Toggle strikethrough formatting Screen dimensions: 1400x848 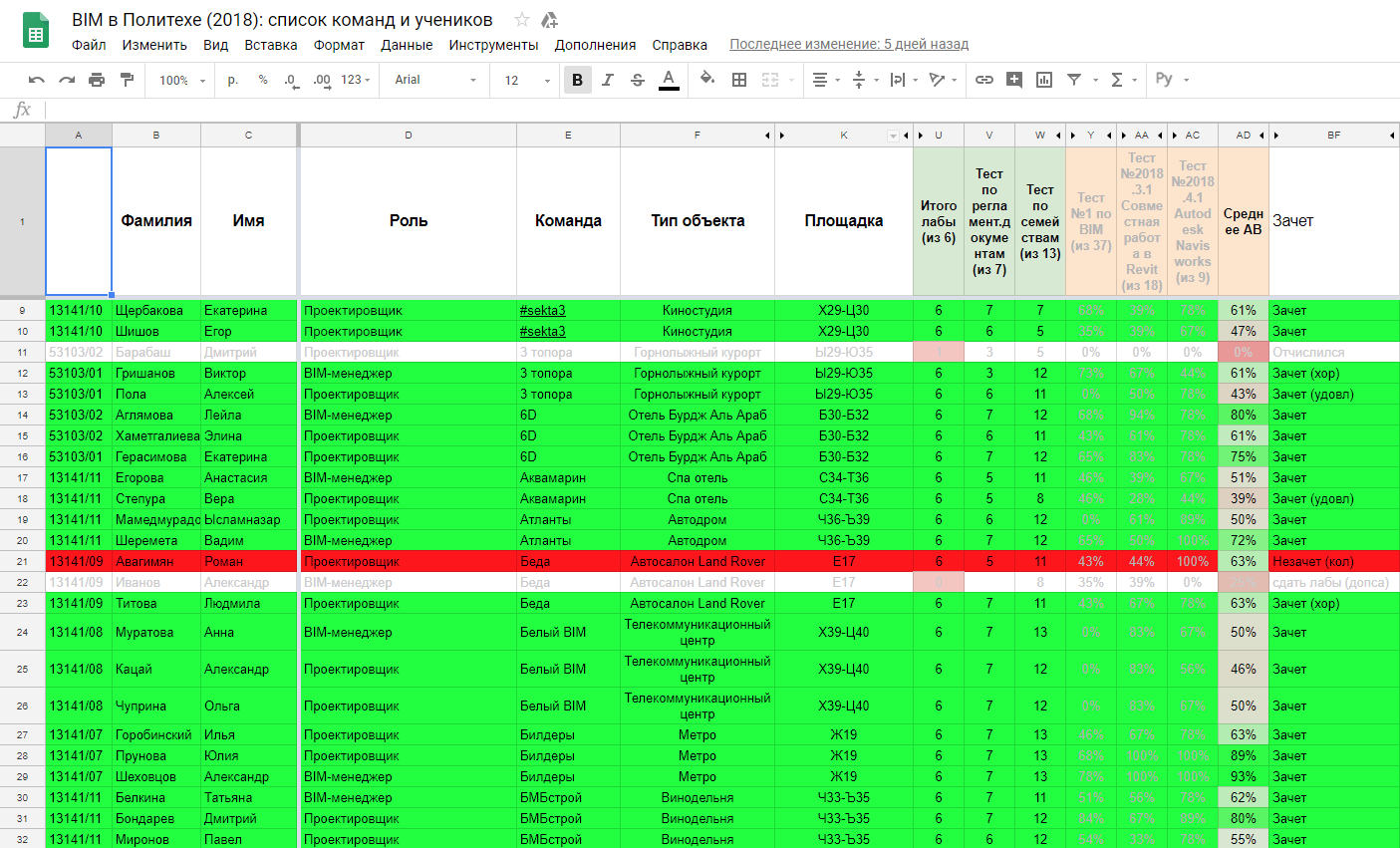pos(638,80)
